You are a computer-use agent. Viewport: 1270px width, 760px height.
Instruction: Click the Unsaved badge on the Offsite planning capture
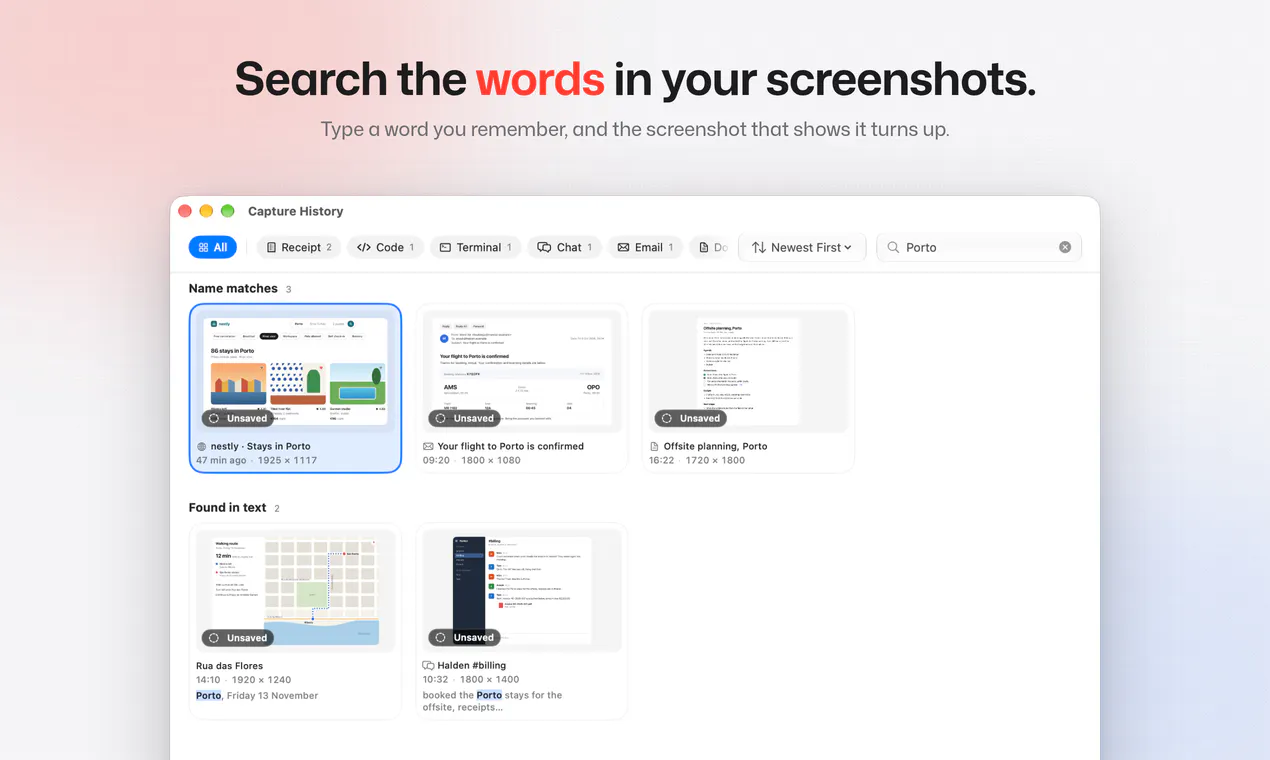(x=691, y=418)
